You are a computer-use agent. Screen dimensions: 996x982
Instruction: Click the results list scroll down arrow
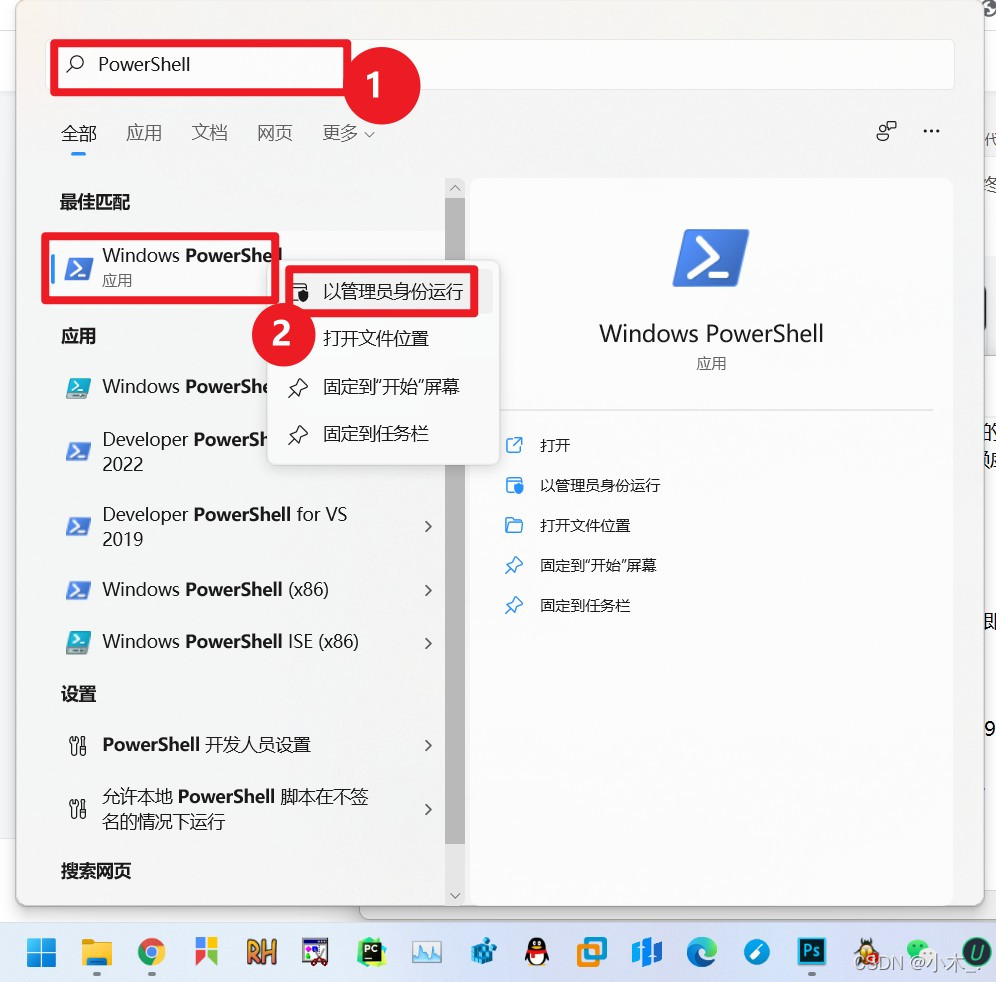[455, 896]
